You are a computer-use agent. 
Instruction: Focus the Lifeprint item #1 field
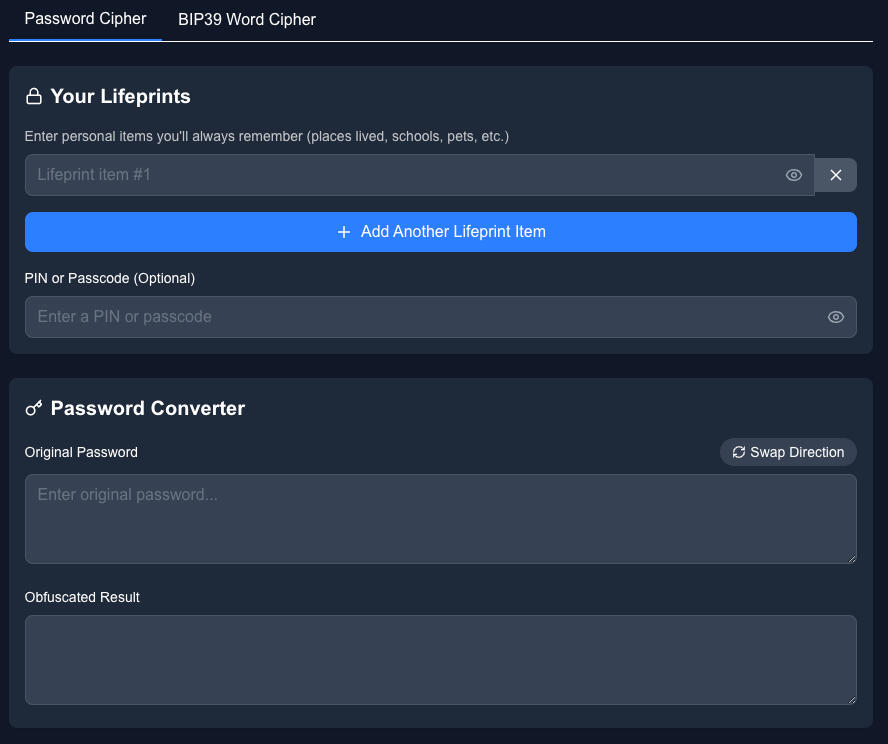pos(400,175)
